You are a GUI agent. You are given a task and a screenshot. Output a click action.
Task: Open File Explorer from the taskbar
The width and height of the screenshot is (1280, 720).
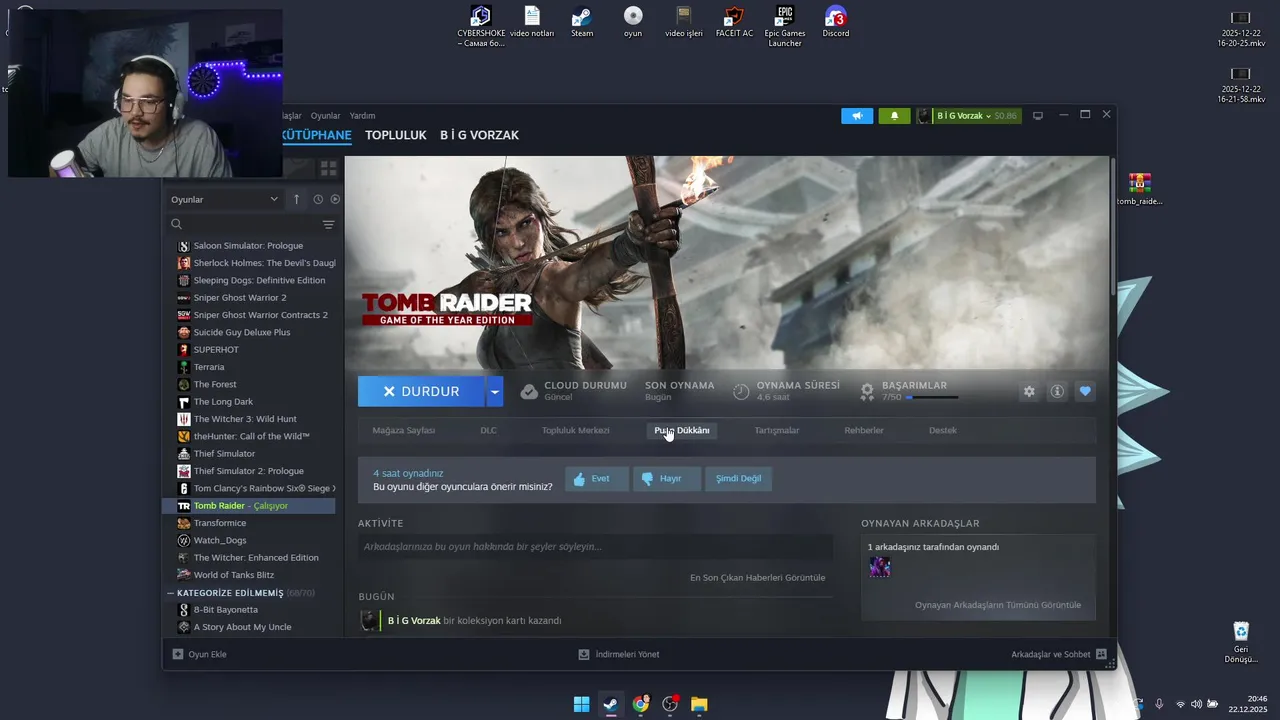[699, 704]
